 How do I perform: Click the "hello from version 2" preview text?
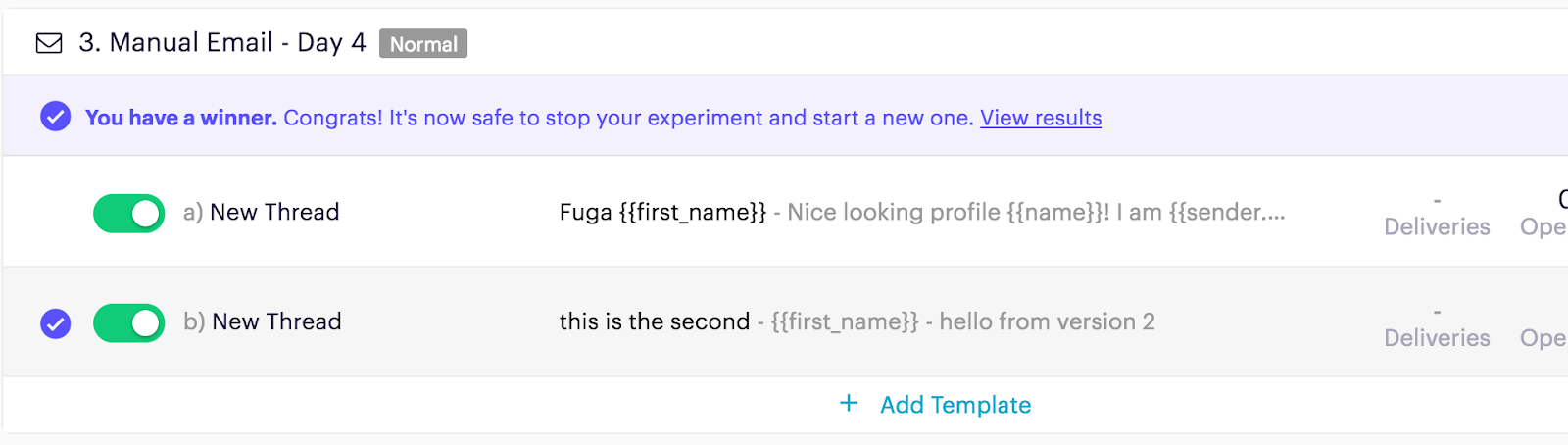coord(1047,321)
